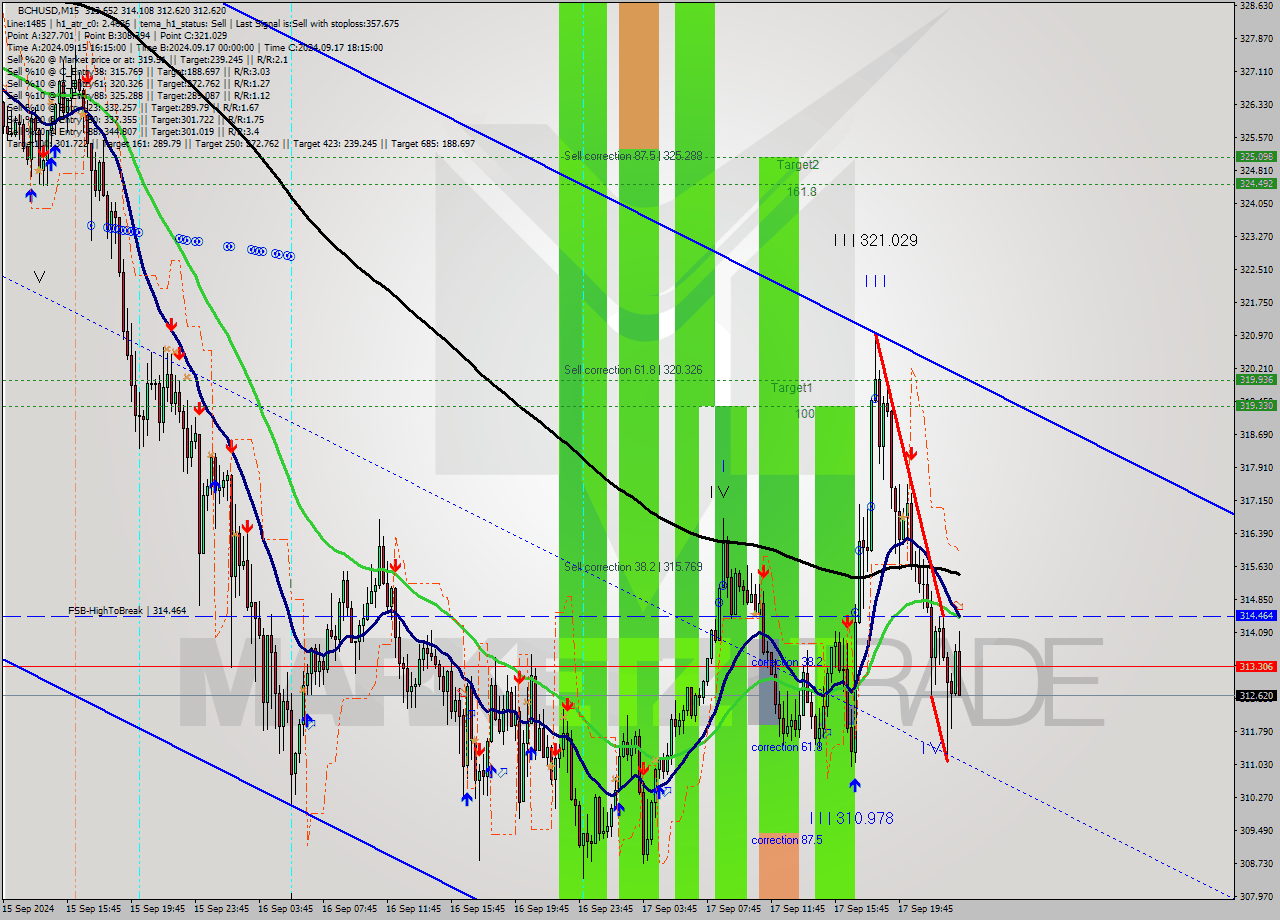The image size is (1280, 920).
Task: Select the 'Sell correction 87.5 | 325.288' label
Action: (x=633, y=156)
